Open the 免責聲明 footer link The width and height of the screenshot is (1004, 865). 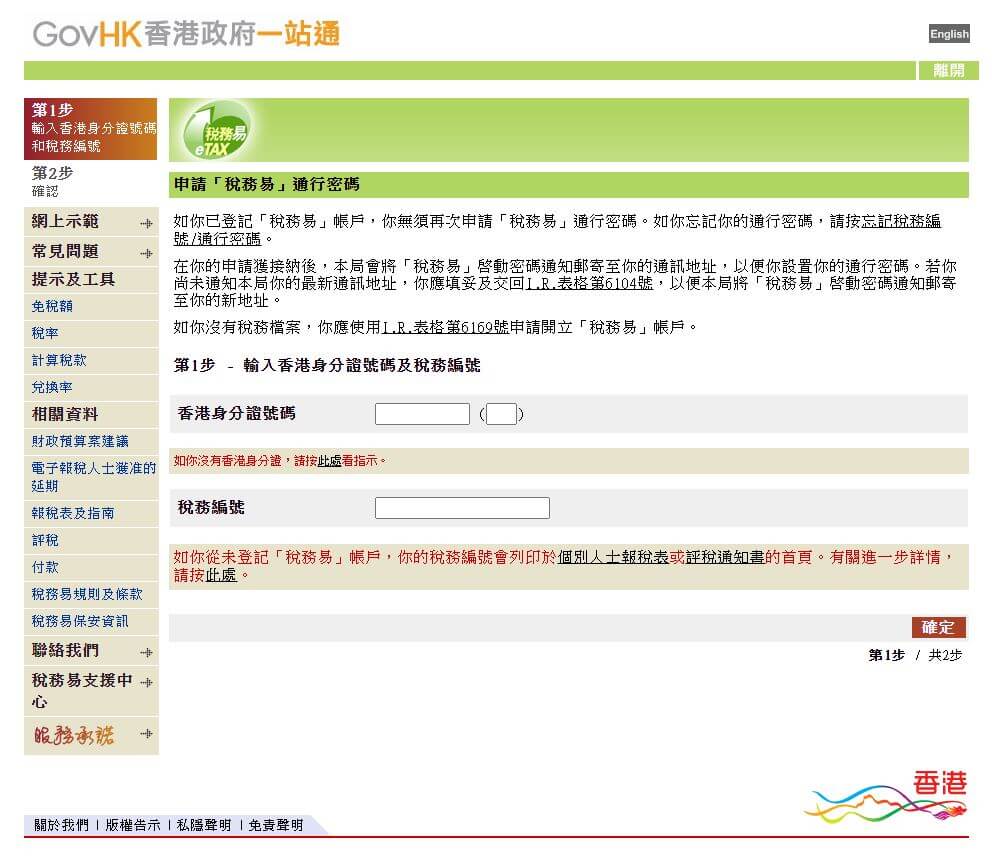point(275,825)
